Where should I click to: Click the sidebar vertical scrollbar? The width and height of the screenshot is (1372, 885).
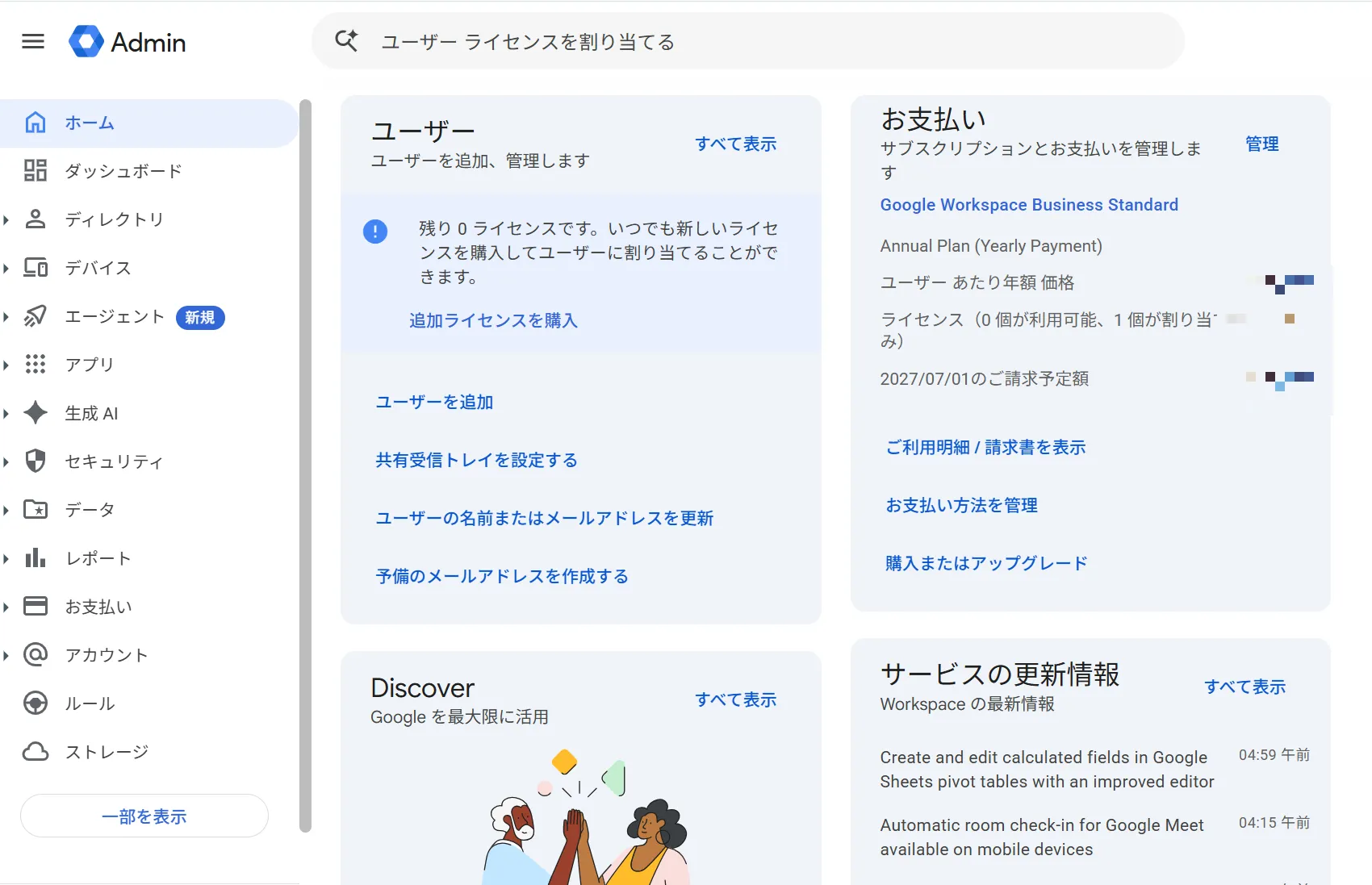[305, 465]
